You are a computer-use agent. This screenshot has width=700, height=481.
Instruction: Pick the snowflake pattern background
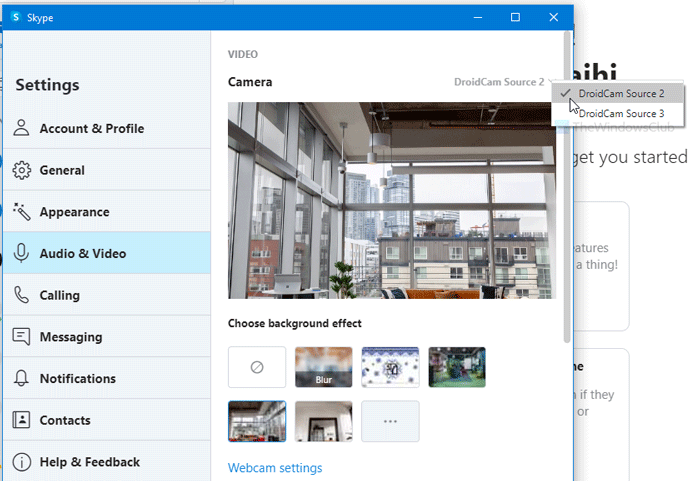[x=390, y=367]
